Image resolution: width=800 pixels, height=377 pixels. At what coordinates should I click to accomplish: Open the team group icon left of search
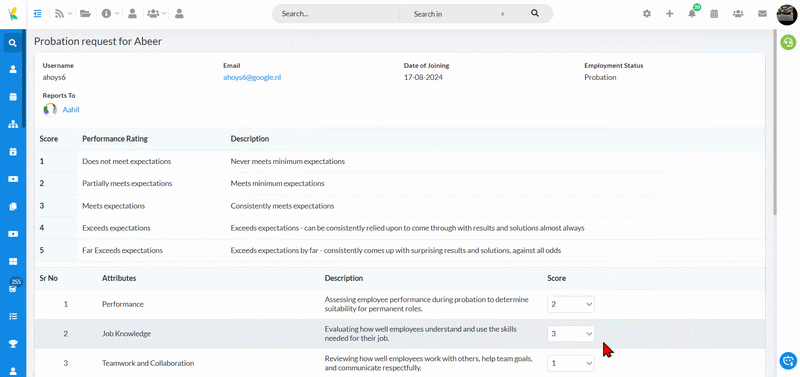[x=153, y=14]
